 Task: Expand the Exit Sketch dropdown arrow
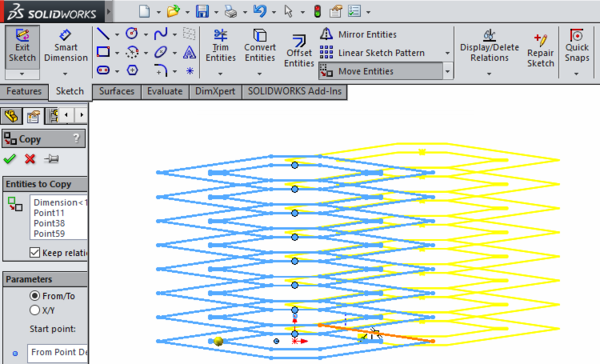[22, 74]
